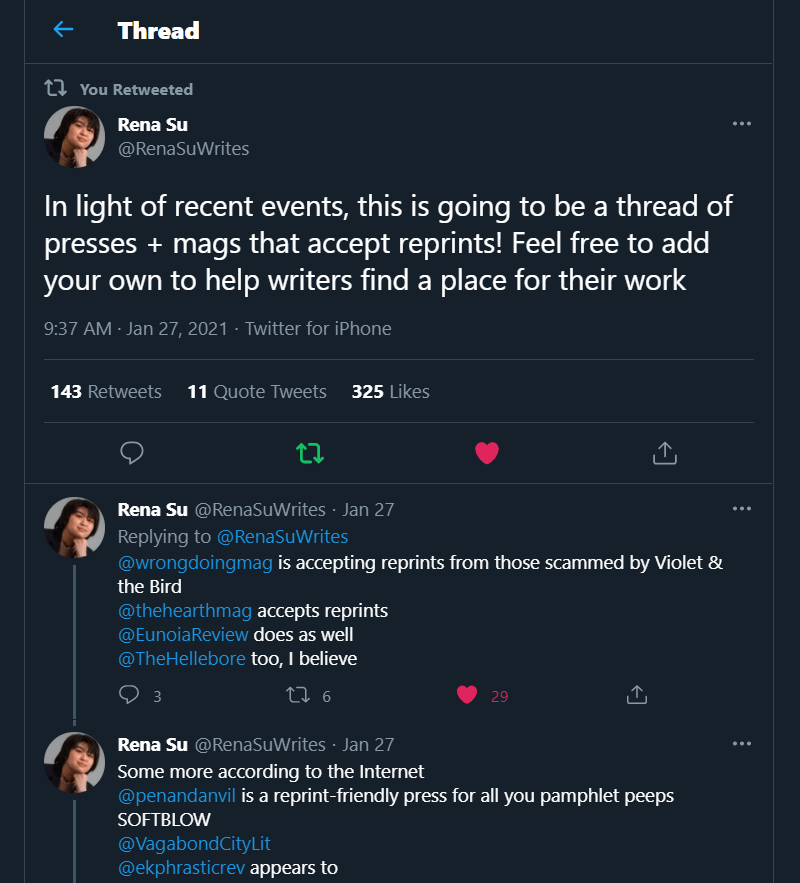Unlike the main tweet heart

(x=487, y=453)
